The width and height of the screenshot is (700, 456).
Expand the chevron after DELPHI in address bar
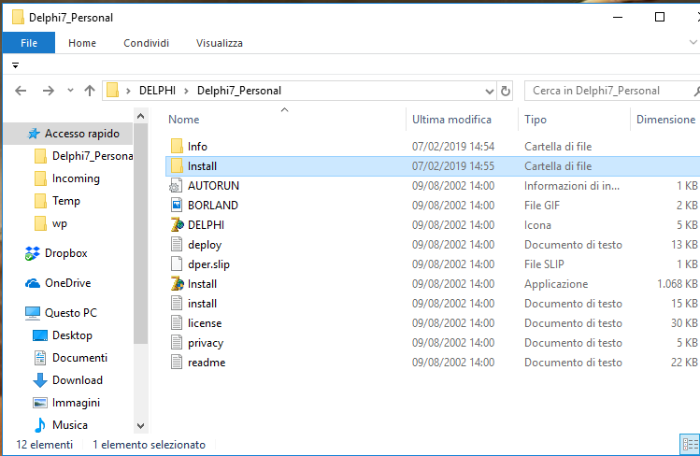186,91
